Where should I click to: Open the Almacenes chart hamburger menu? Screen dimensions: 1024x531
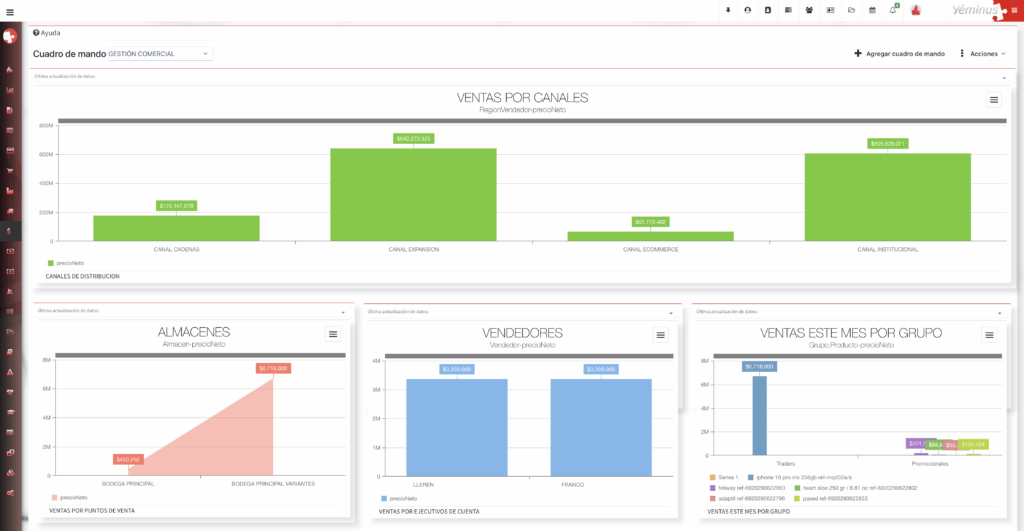333,334
